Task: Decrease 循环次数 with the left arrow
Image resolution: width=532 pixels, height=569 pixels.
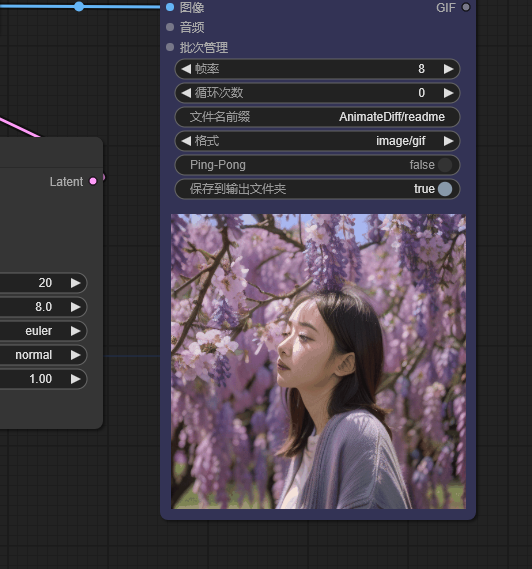Action: tap(186, 93)
